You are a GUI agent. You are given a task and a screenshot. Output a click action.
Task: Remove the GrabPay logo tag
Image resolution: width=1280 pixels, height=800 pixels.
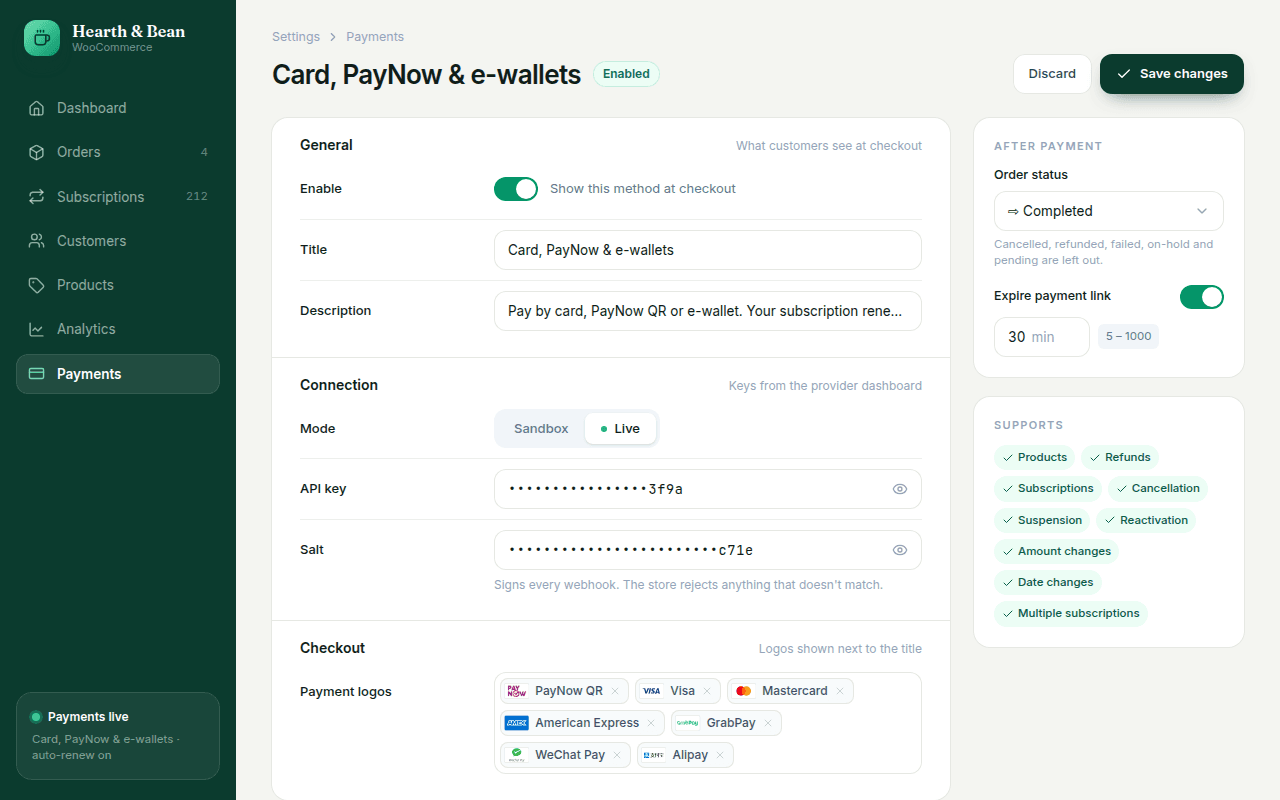point(768,723)
